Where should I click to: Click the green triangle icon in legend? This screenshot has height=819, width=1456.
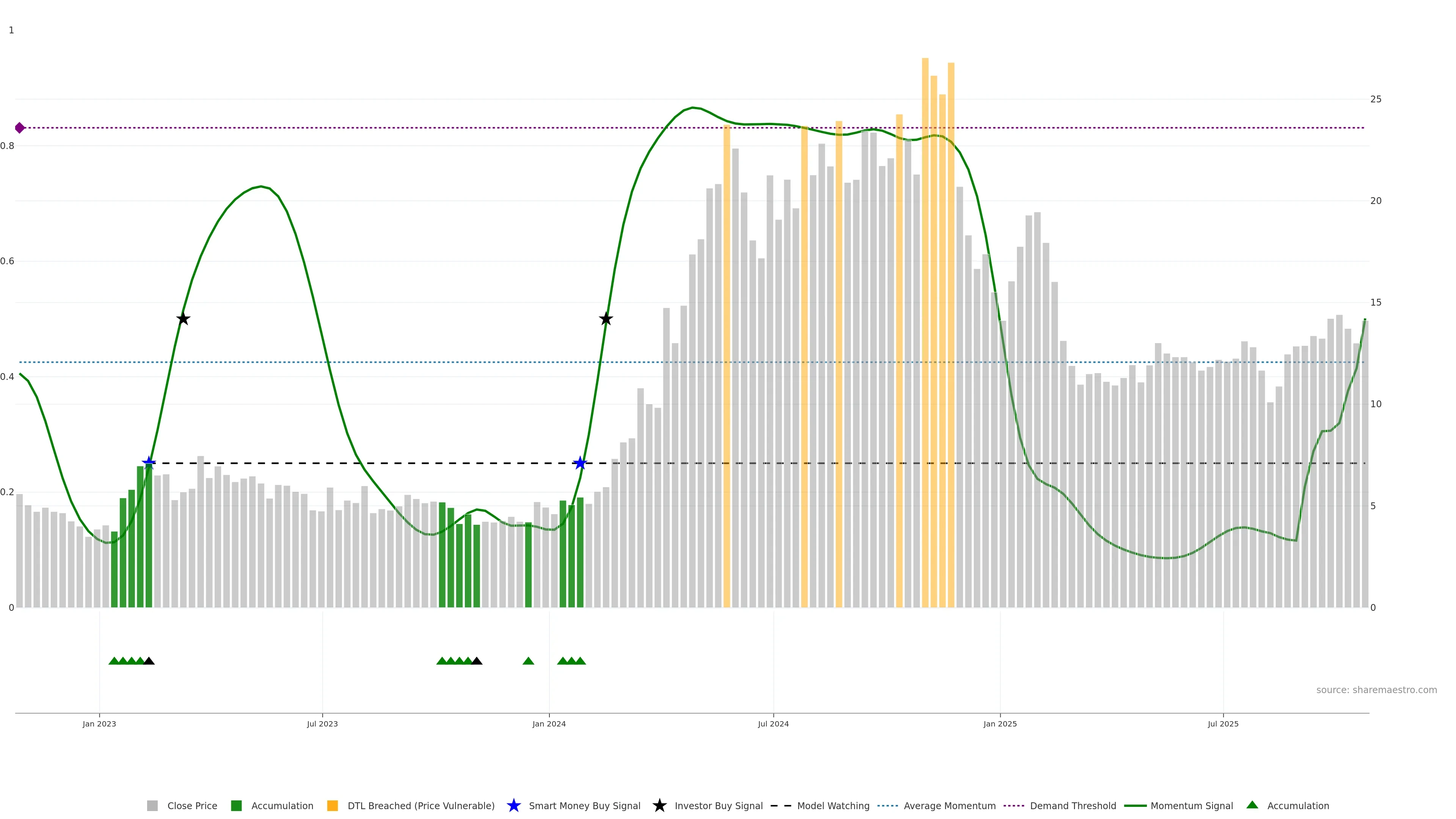[x=1252, y=805]
